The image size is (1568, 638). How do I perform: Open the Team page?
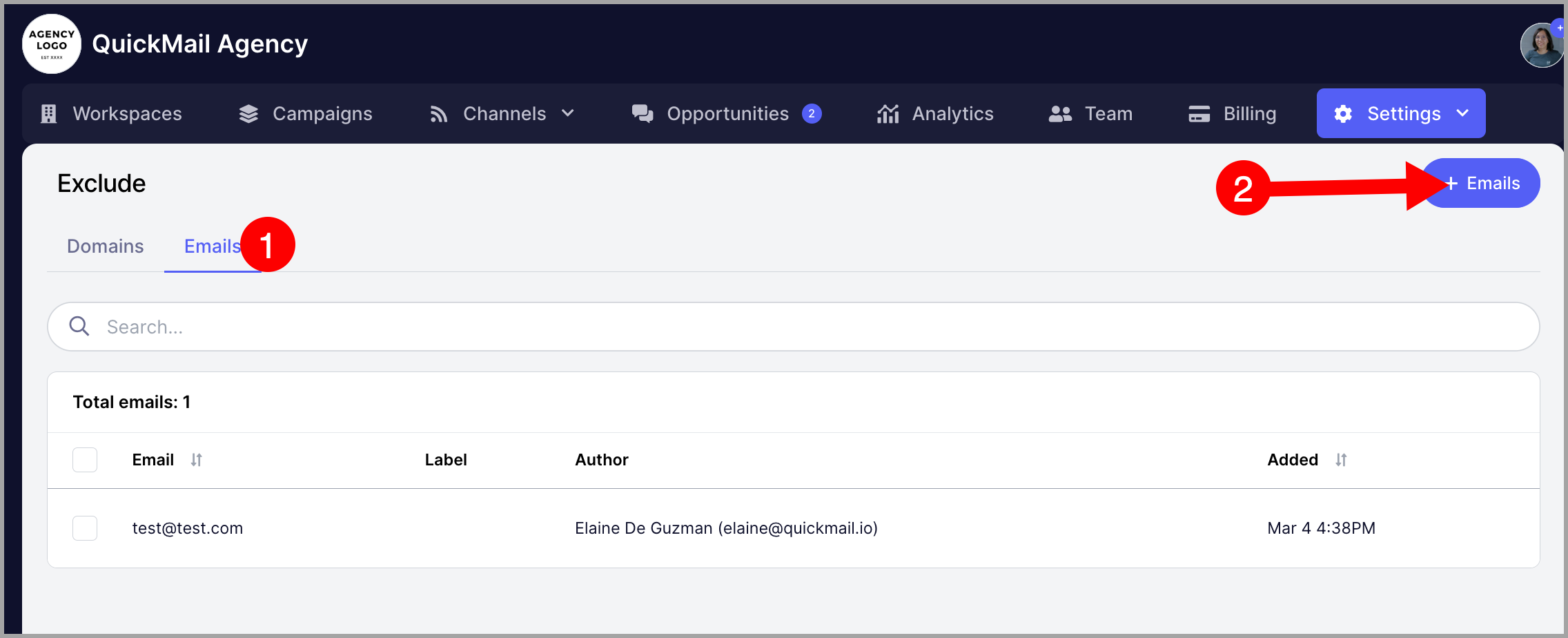(1090, 114)
